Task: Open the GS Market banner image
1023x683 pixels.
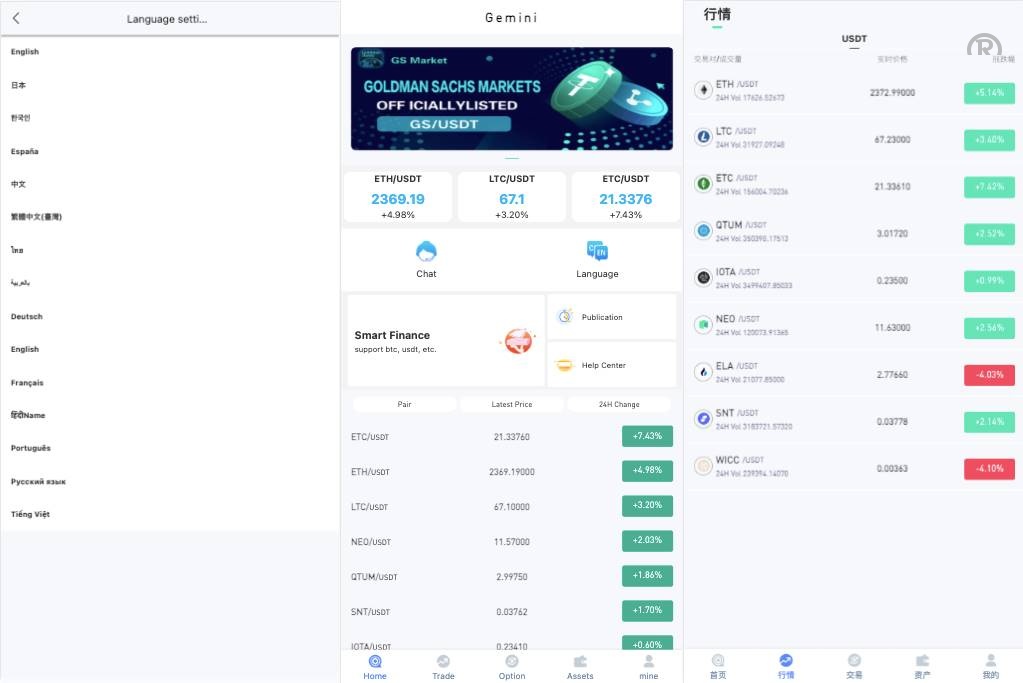Action: (x=511, y=98)
